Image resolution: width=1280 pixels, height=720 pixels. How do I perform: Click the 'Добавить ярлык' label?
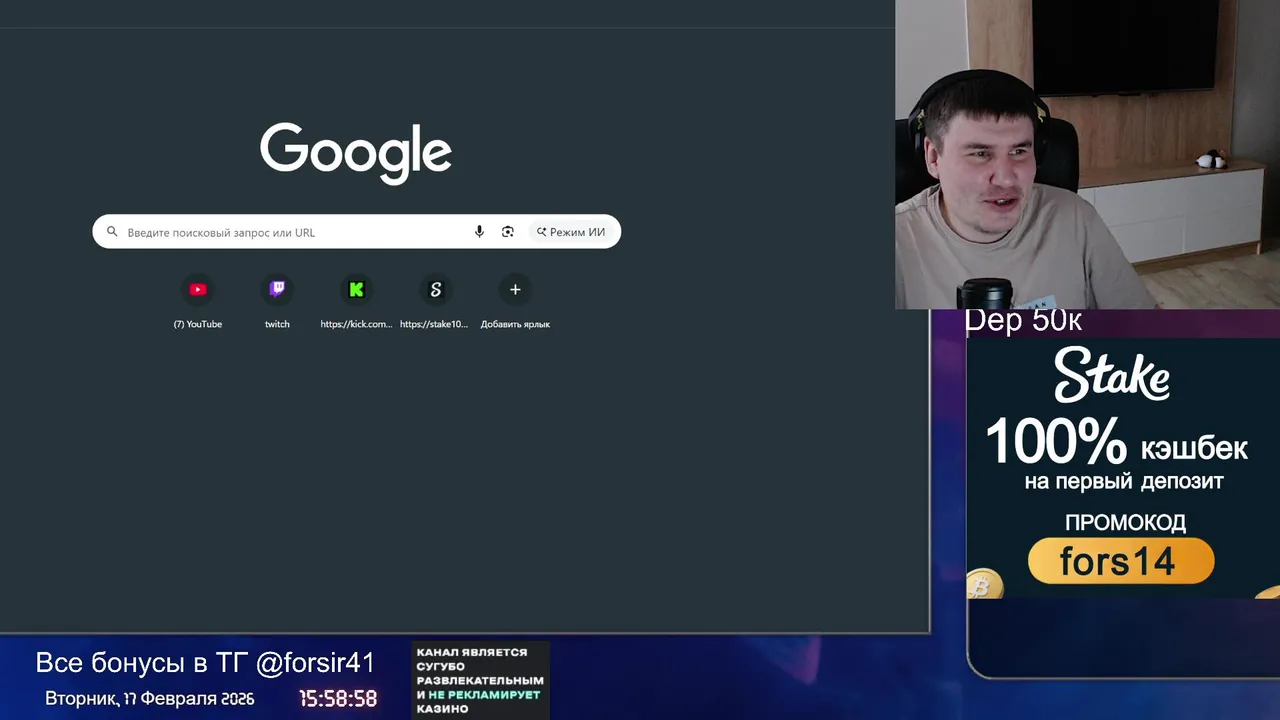(515, 324)
